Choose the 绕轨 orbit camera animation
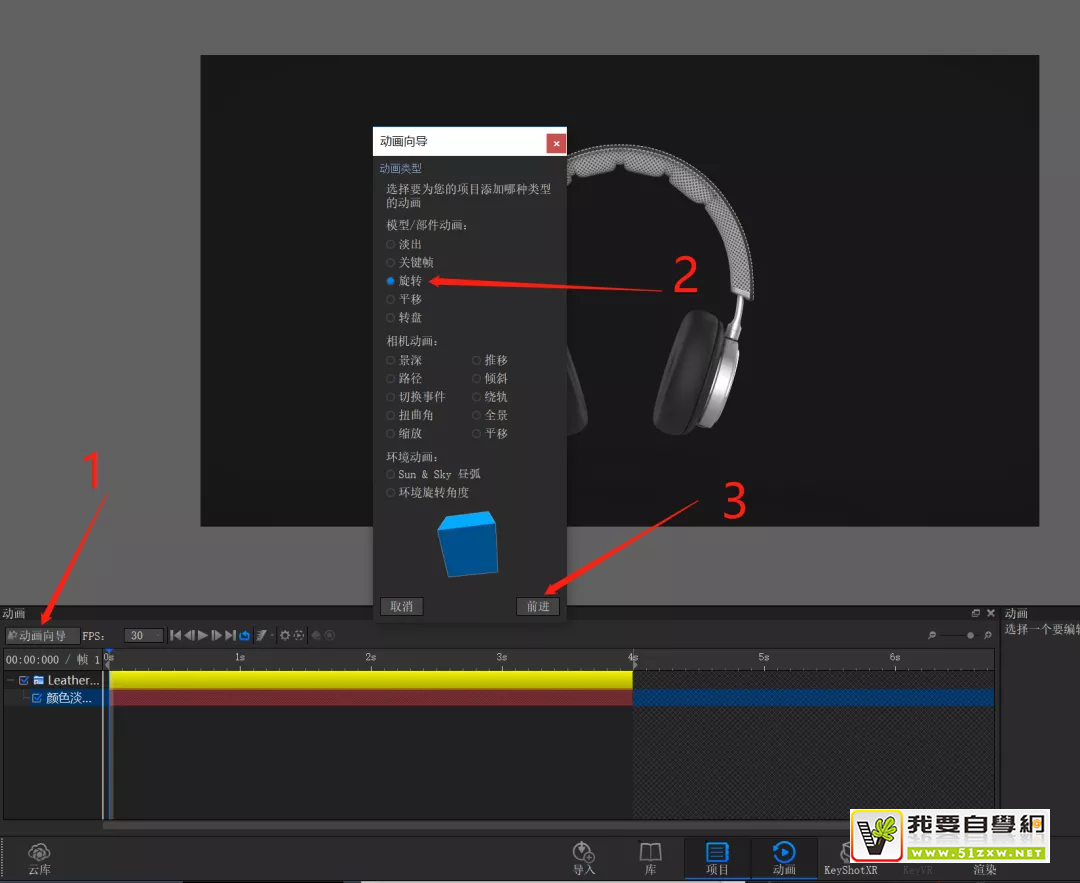 coord(477,397)
